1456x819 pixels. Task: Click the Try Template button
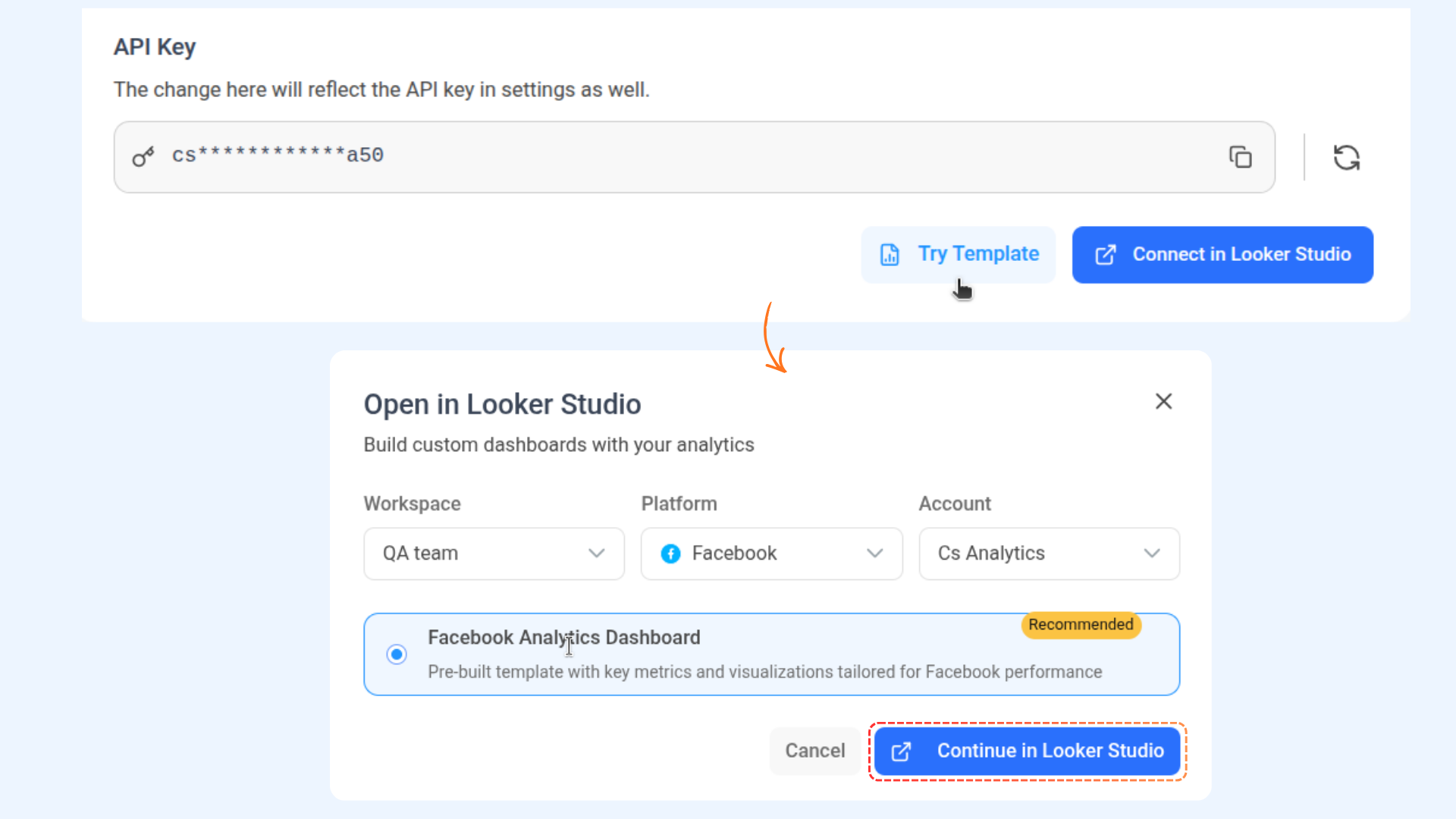959,254
